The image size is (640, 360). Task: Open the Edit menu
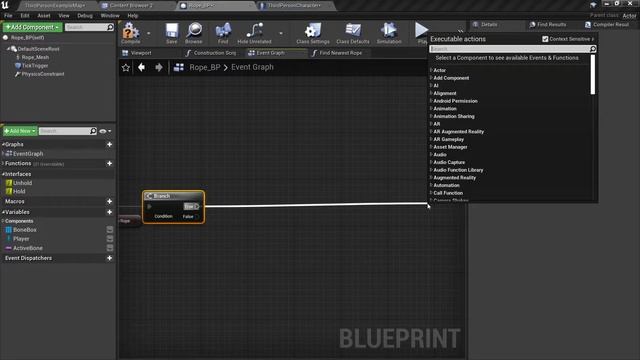(x=25, y=16)
